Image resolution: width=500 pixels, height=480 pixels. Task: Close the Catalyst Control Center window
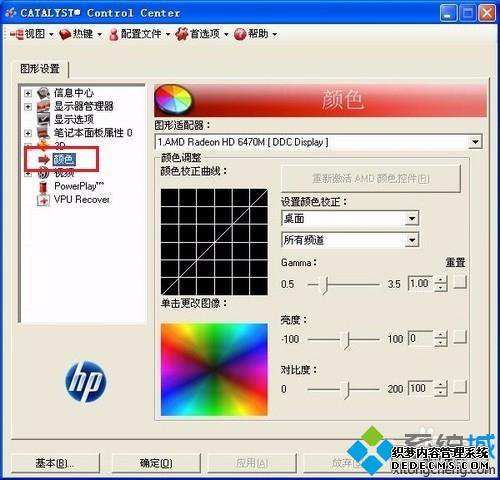click(486, 13)
